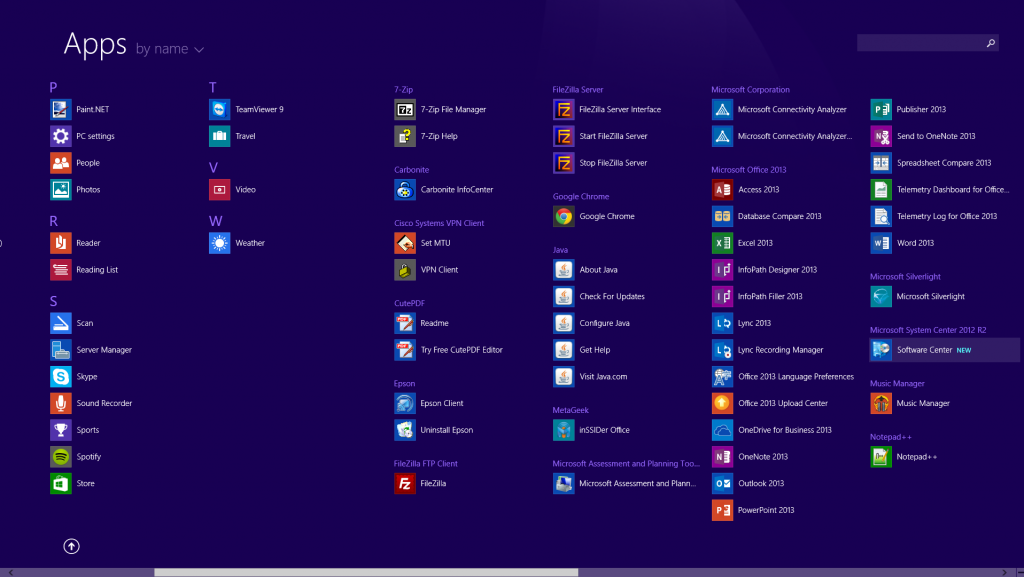This screenshot has height=577, width=1024.
Task: Open the Weather app icon
Action: pos(219,243)
